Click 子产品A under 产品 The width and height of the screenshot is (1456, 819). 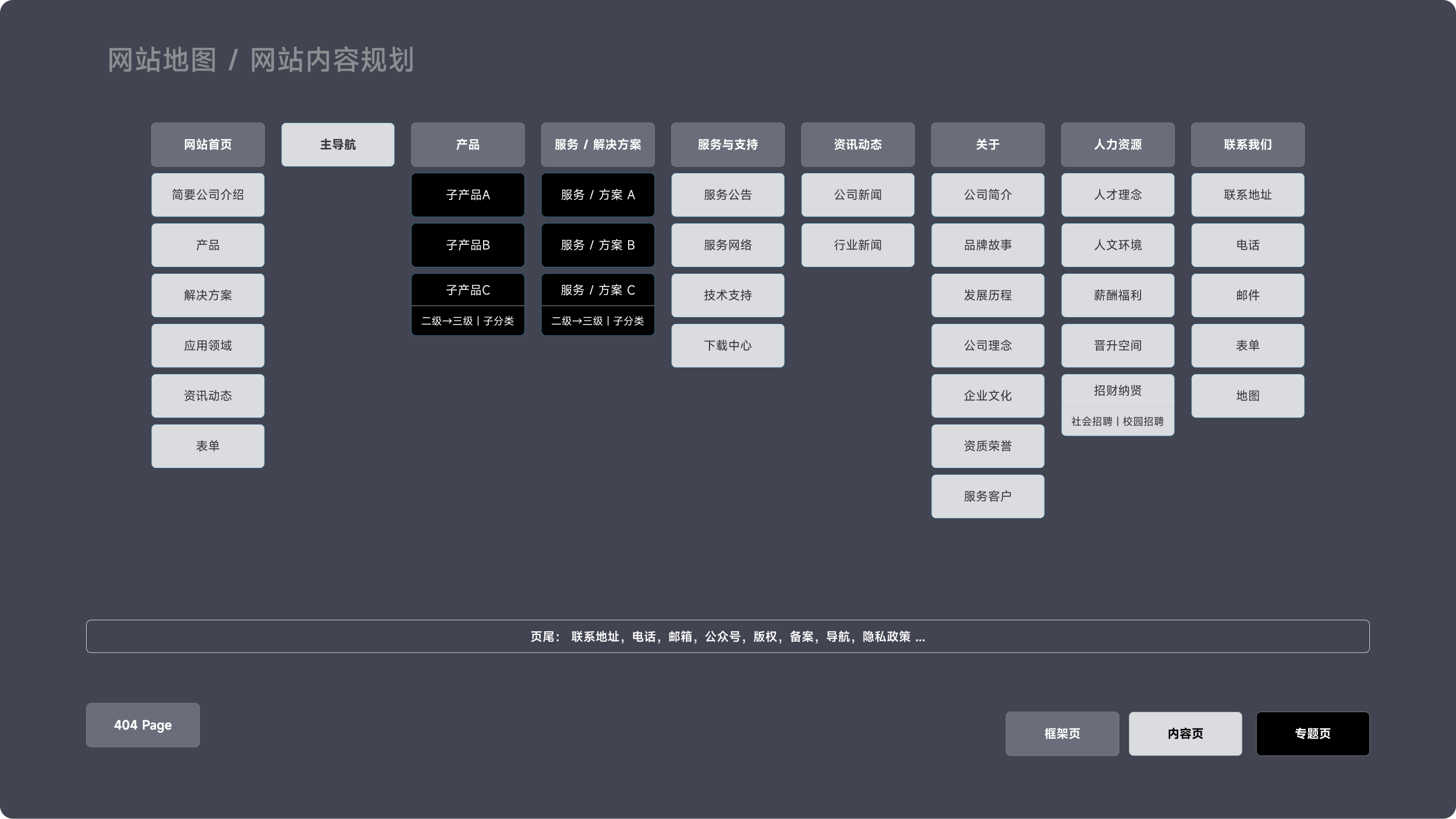(467, 195)
